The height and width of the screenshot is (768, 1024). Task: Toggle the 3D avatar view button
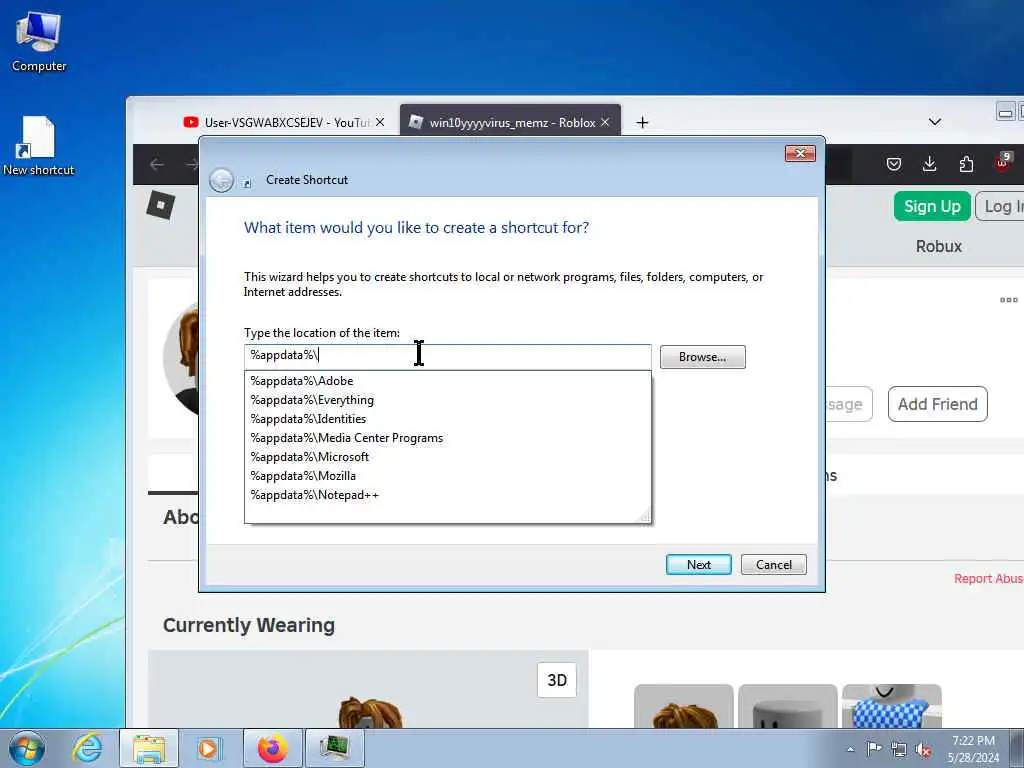click(x=557, y=680)
